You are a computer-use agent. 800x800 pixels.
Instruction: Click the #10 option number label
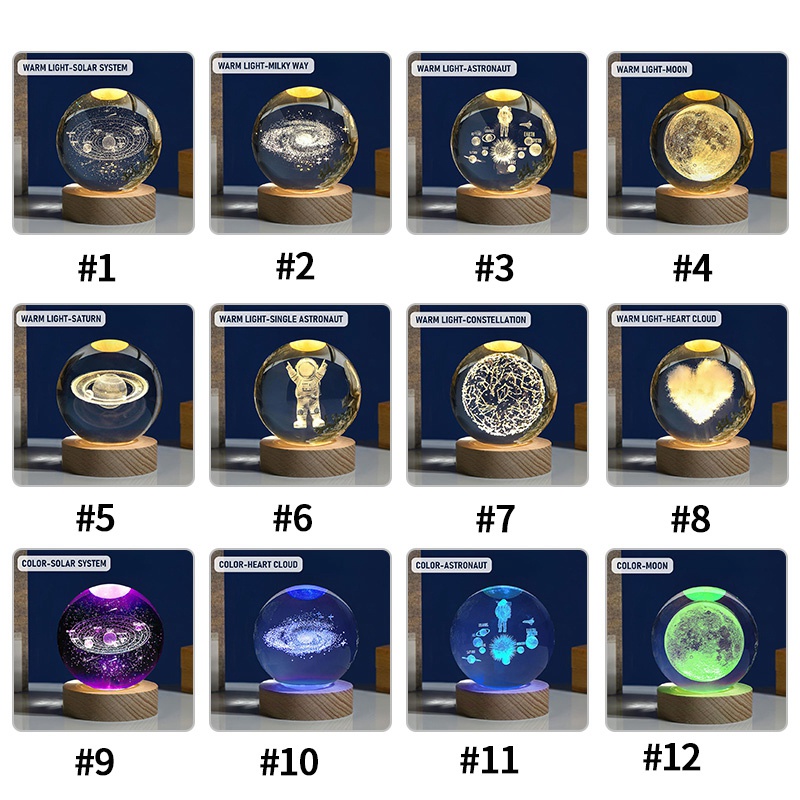point(289,762)
